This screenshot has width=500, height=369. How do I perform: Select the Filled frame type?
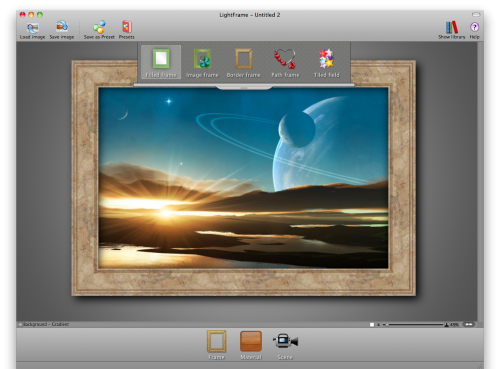pos(161,62)
